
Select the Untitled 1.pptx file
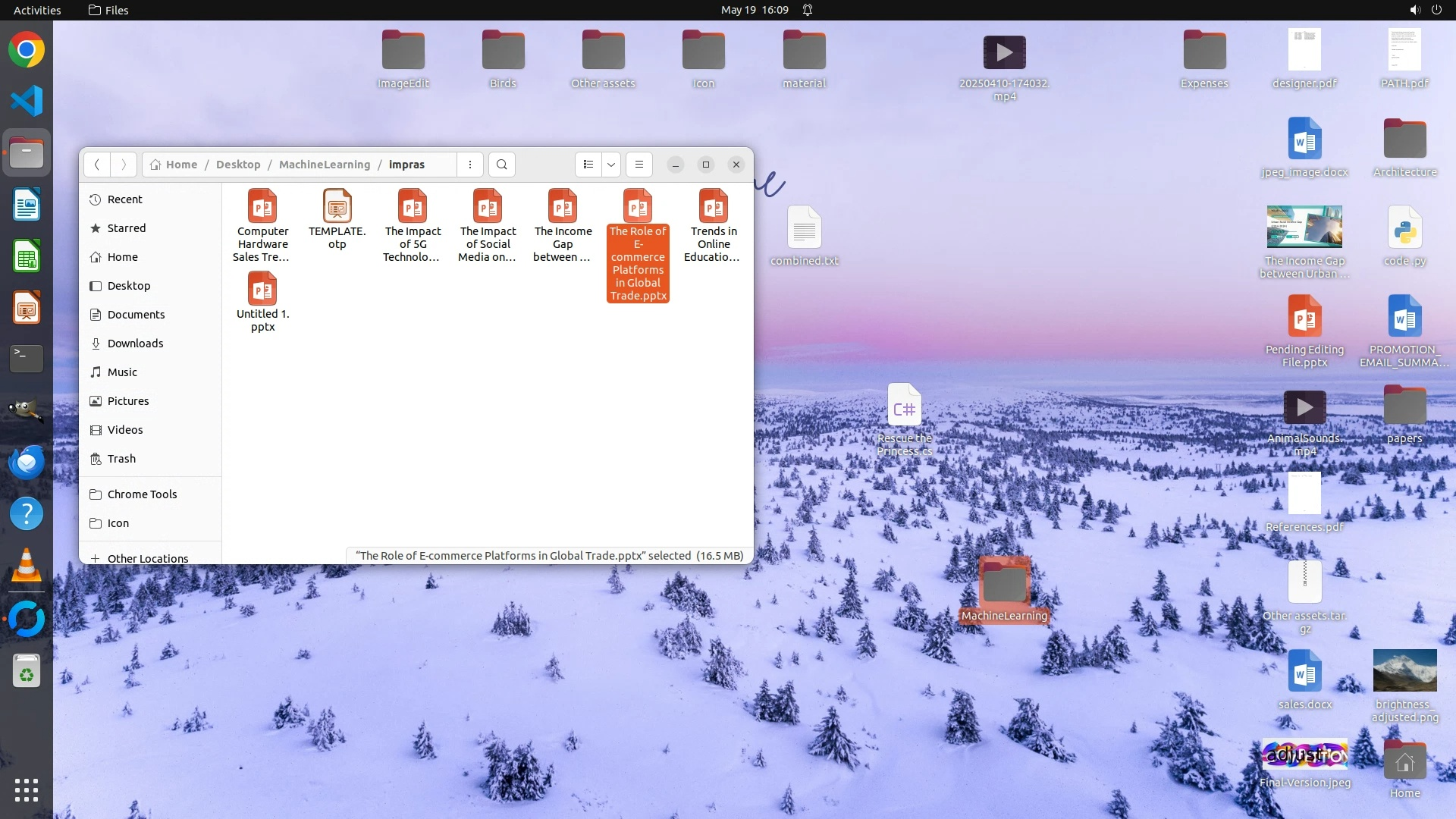click(x=262, y=301)
